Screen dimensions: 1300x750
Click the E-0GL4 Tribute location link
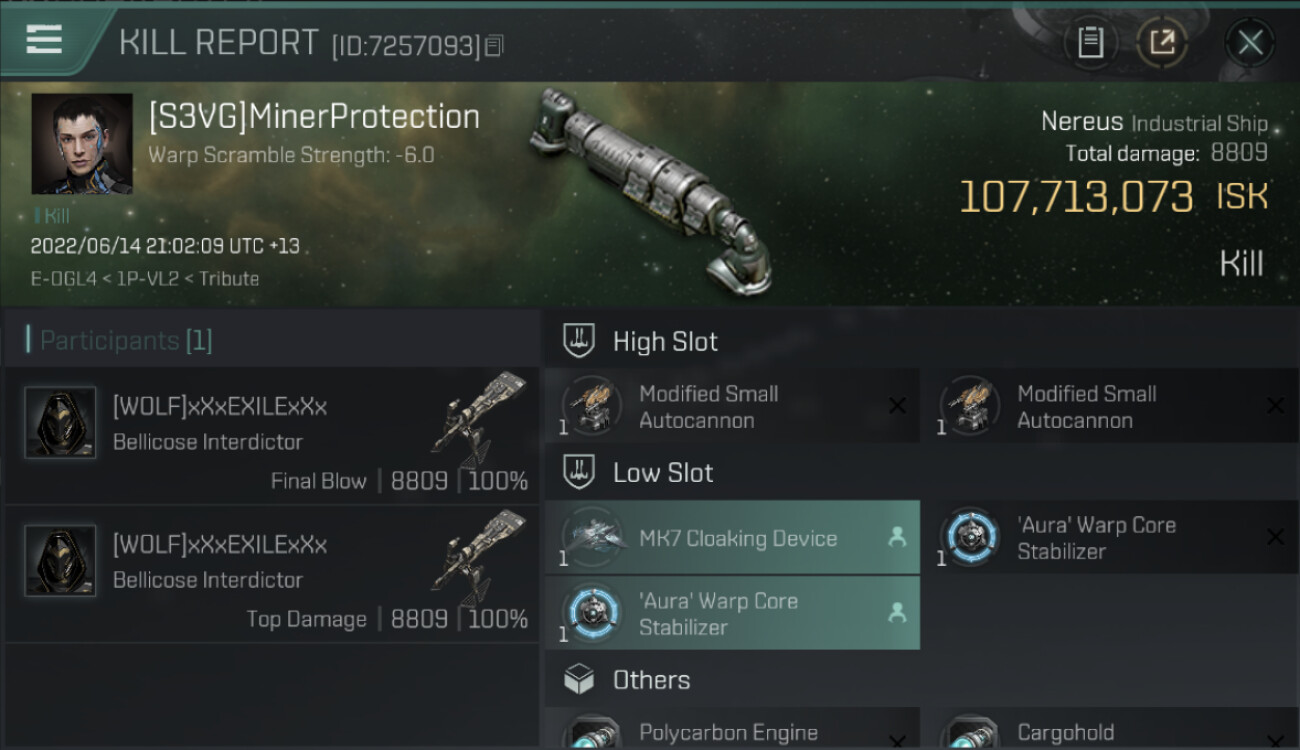(144, 279)
